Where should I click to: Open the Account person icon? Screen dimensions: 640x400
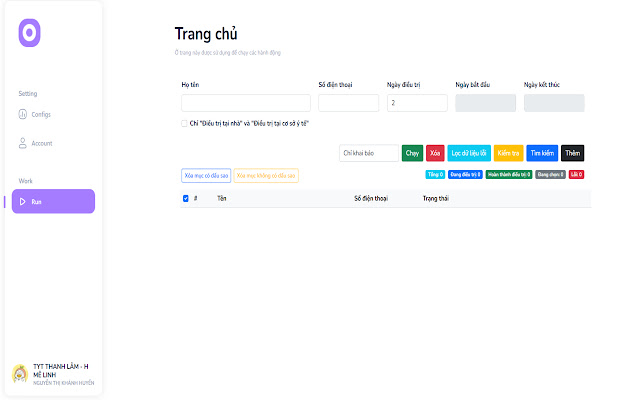coord(22,143)
